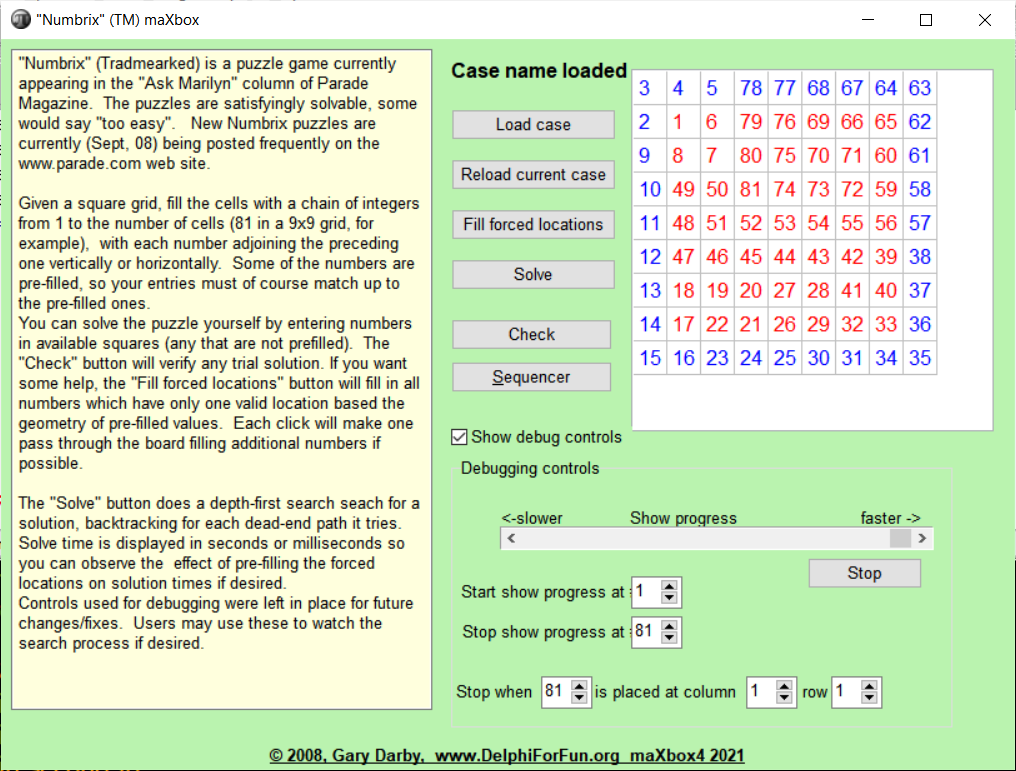
Task: Click the Load case button
Action: point(533,125)
